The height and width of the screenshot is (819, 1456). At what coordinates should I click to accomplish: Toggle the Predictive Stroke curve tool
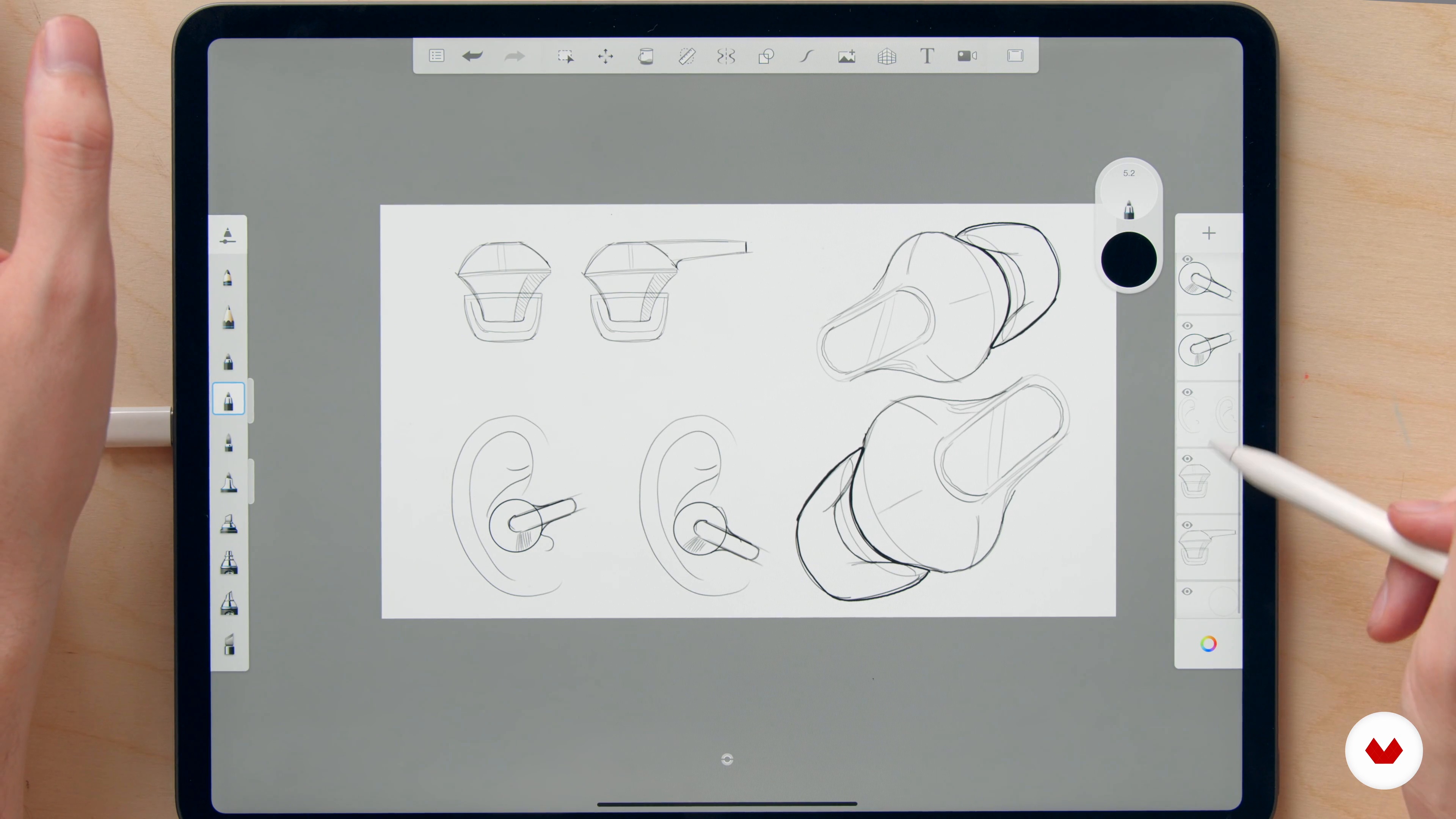[x=806, y=56]
